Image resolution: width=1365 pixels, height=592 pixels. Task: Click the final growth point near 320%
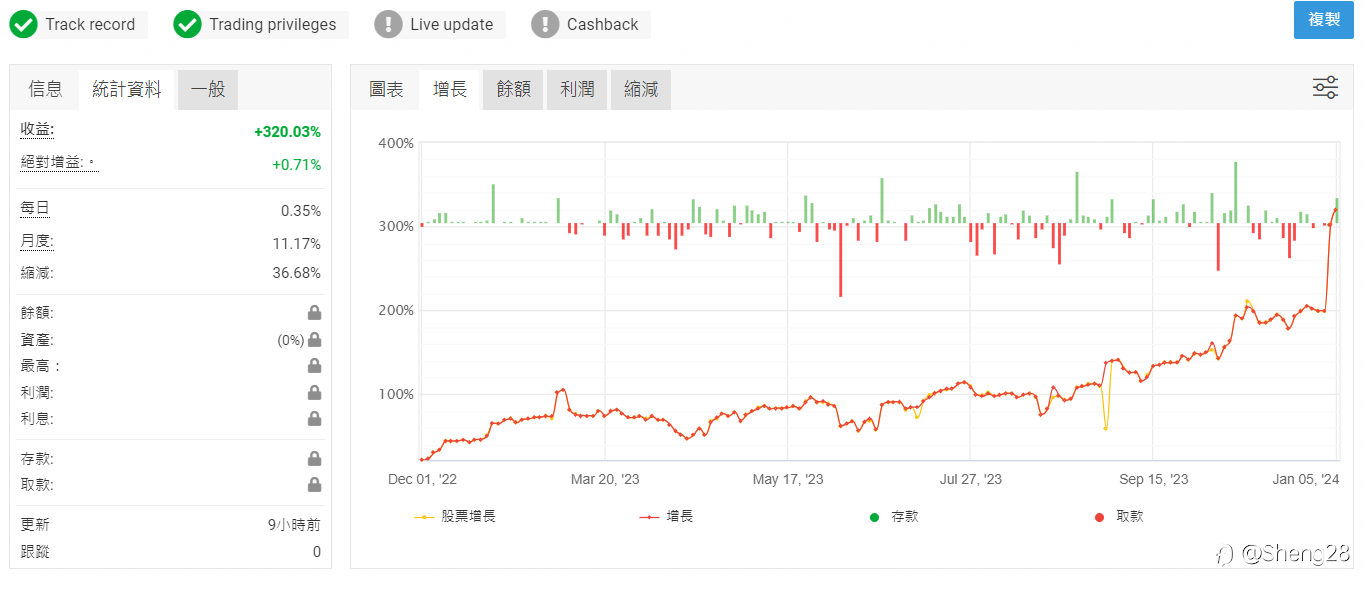1335,209
